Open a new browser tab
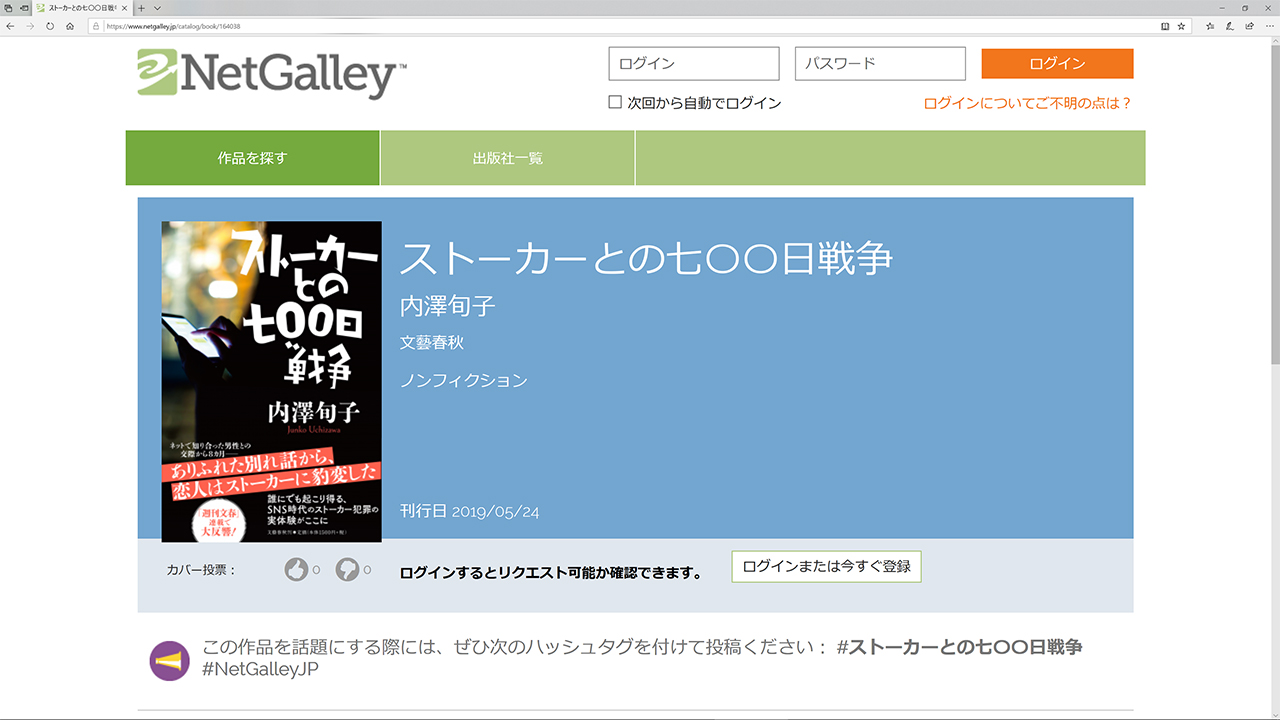Screen dimensions: 1280x720 (x=142, y=8)
